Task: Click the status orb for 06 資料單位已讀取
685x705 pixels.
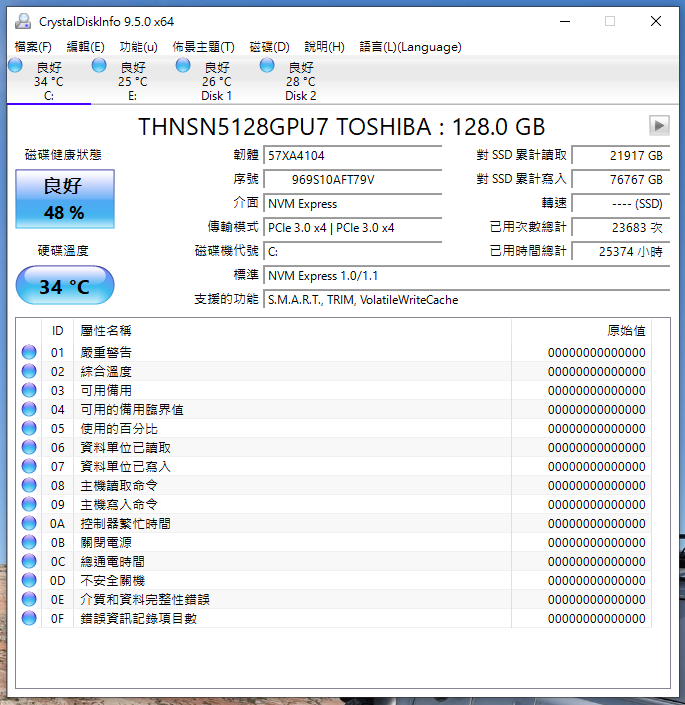Action: click(x=29, y=447)
